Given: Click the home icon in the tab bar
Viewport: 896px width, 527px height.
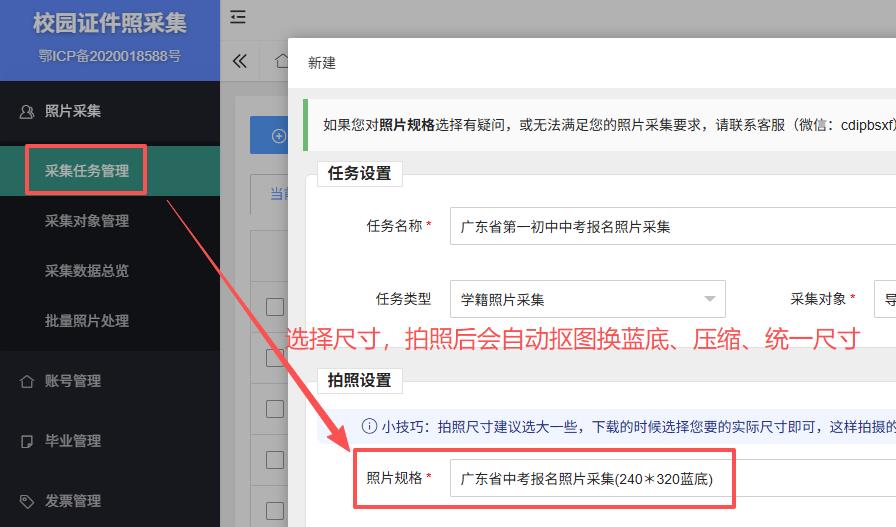Looking at the screenshot, I should [280, 61].
